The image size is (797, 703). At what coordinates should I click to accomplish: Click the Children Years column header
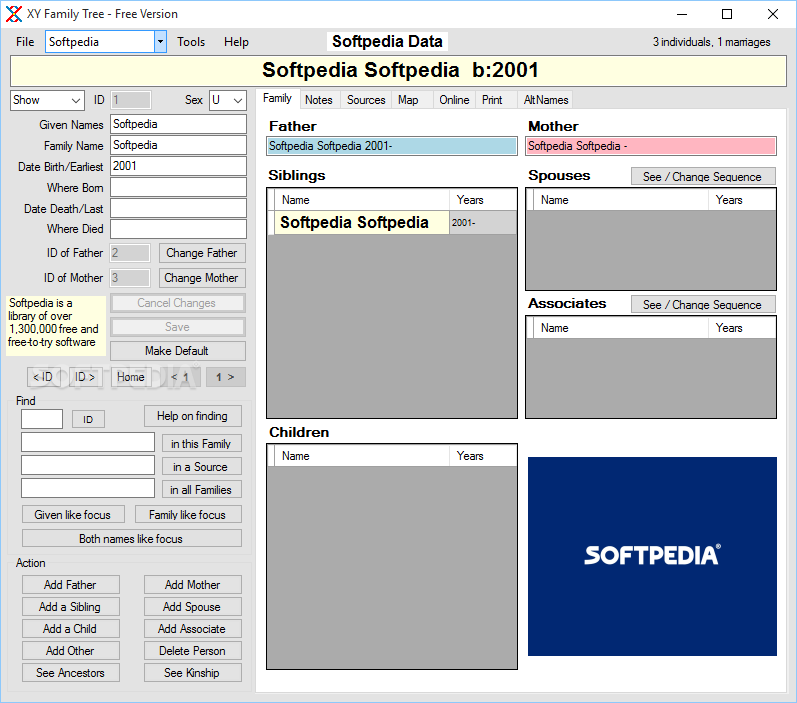(x=483, y=456)
